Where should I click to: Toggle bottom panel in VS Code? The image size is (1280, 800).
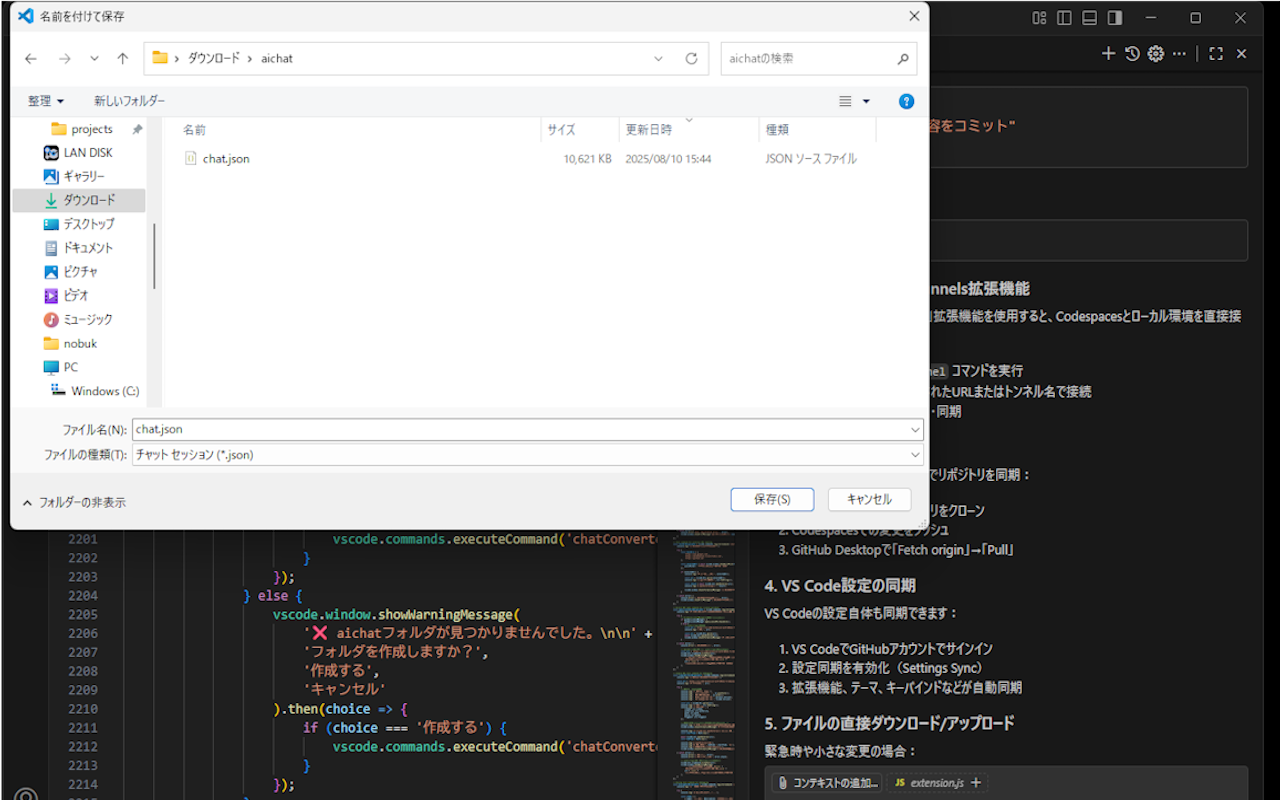click(x=1089, y=18)
